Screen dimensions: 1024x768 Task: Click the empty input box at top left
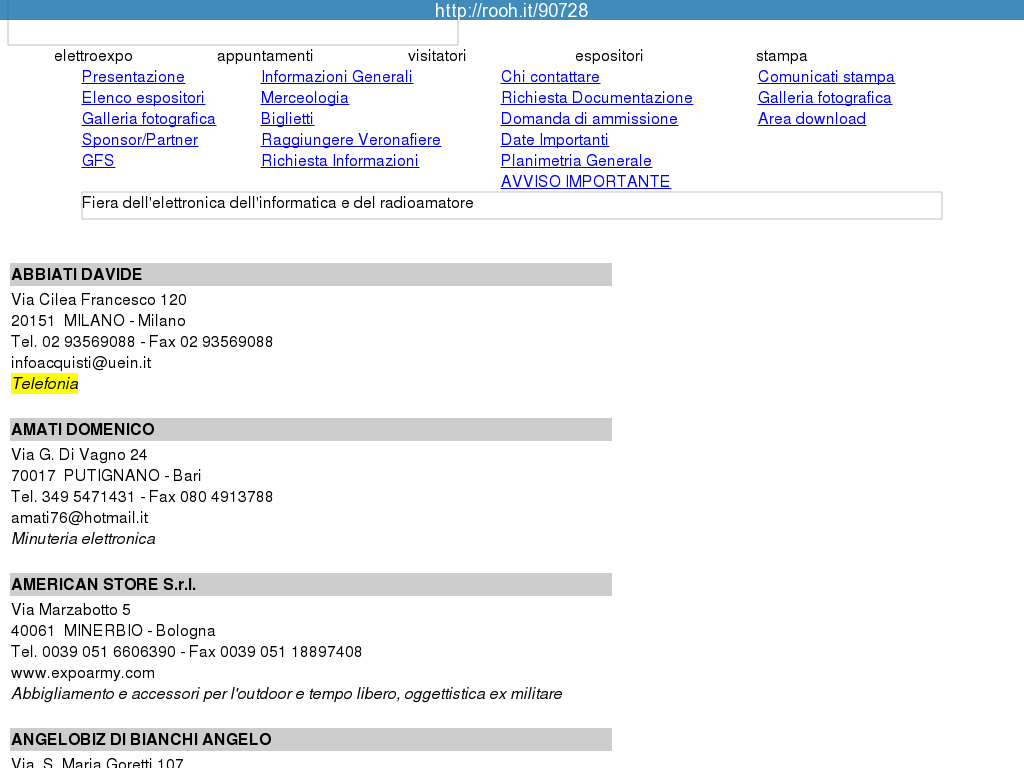point(232,33)
